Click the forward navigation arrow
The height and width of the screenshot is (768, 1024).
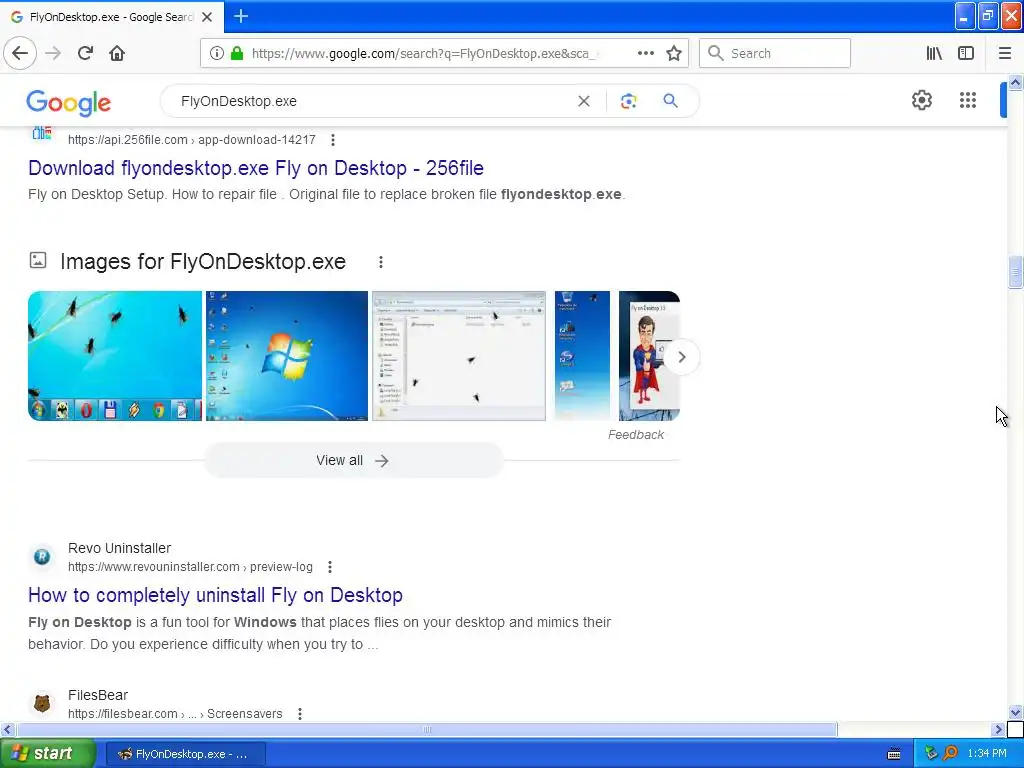click(53, 53)
